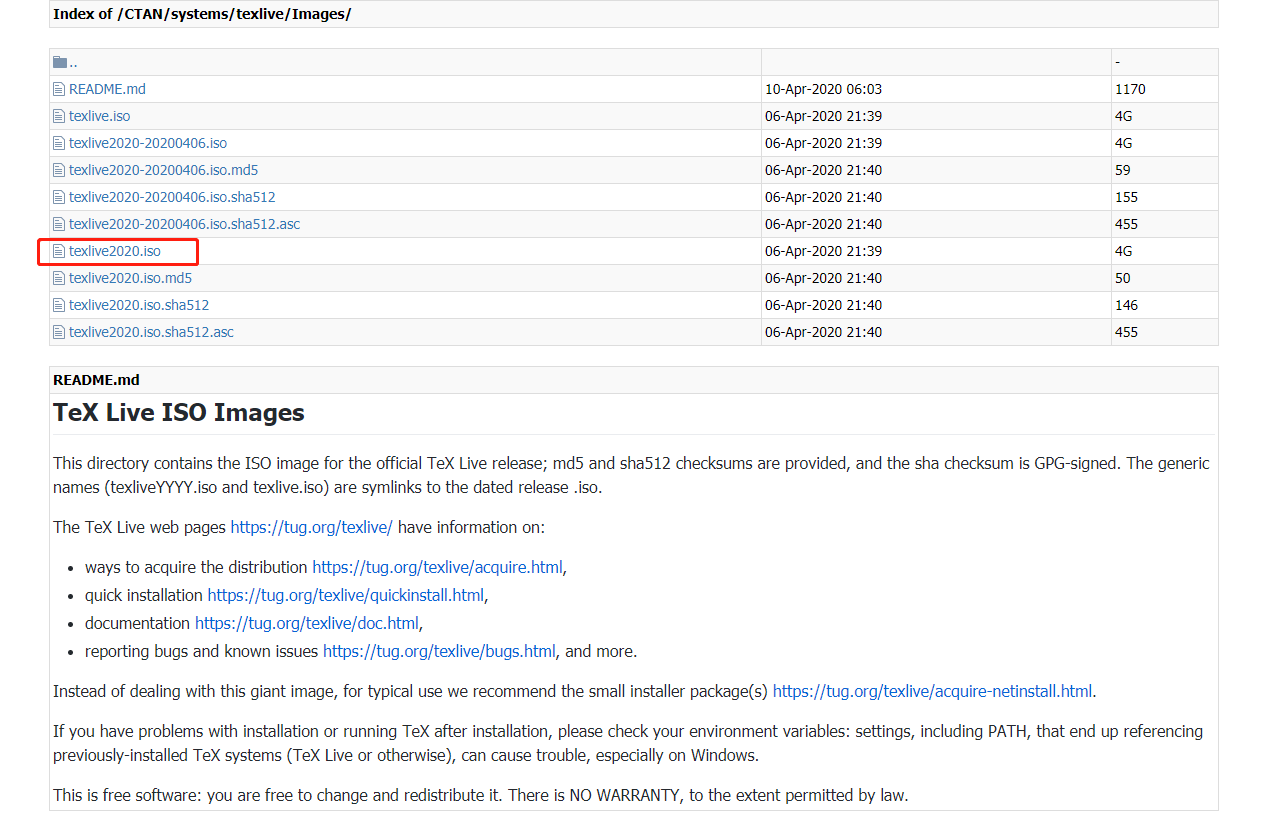The height and width of the screenshot is (838, 1281).
Task: Open the texlive bugs.html link
Action: [439, 651]
